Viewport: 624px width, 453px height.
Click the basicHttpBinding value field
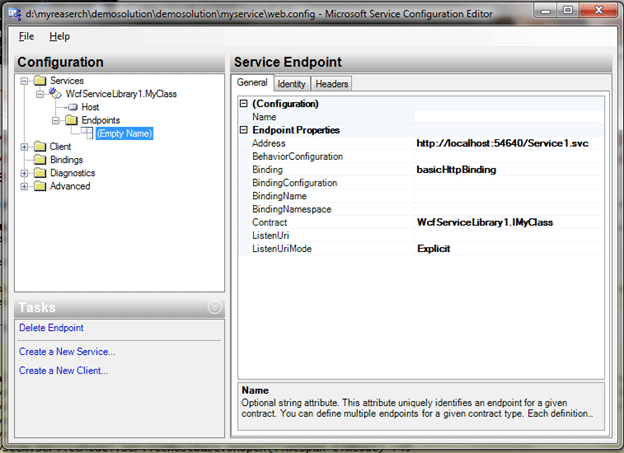coord(509,170)
